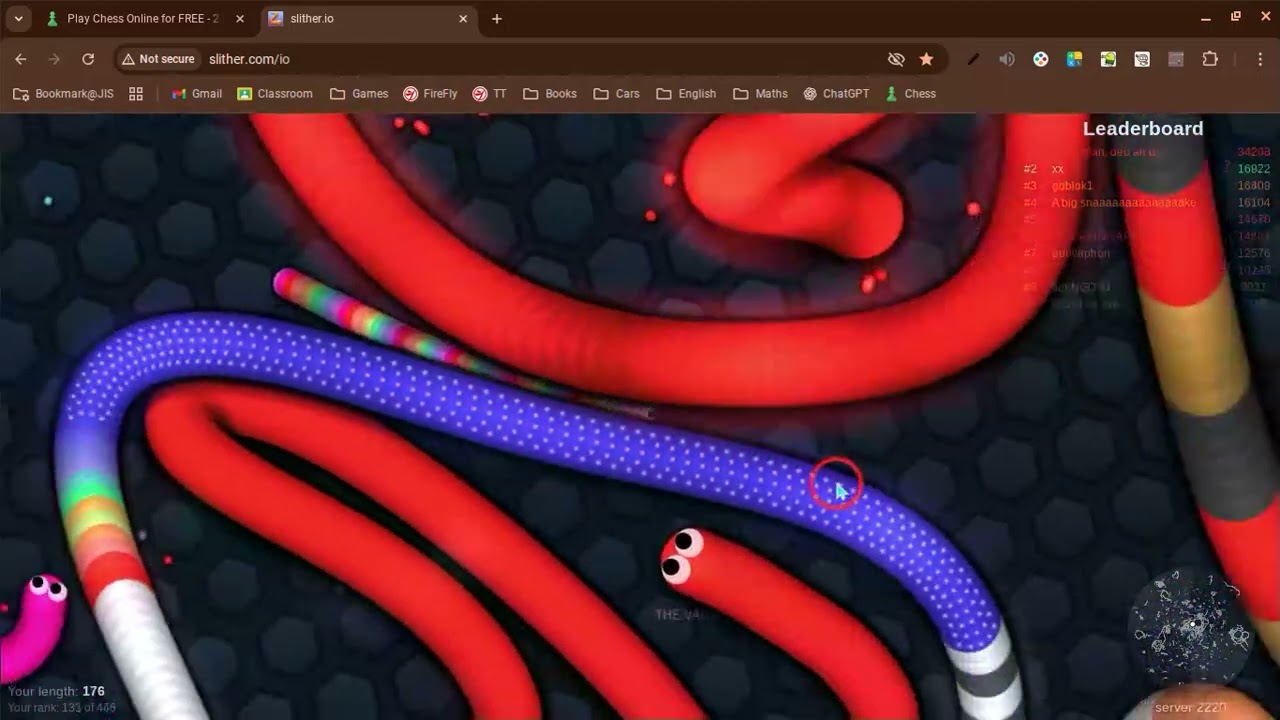The height and width of the screenshot is (720, 1280).
Task: Open the Chess bookmark
Action: tap(911, 94)
